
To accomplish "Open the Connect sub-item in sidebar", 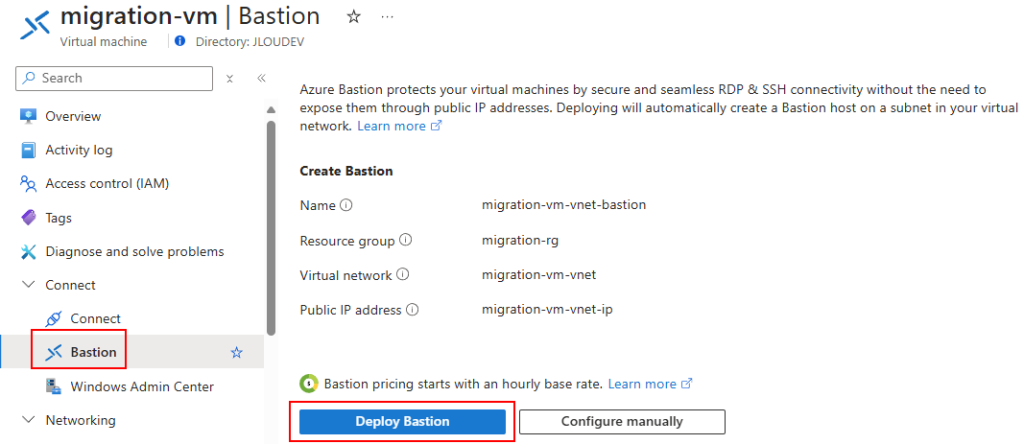I will (x=95, y=318).
